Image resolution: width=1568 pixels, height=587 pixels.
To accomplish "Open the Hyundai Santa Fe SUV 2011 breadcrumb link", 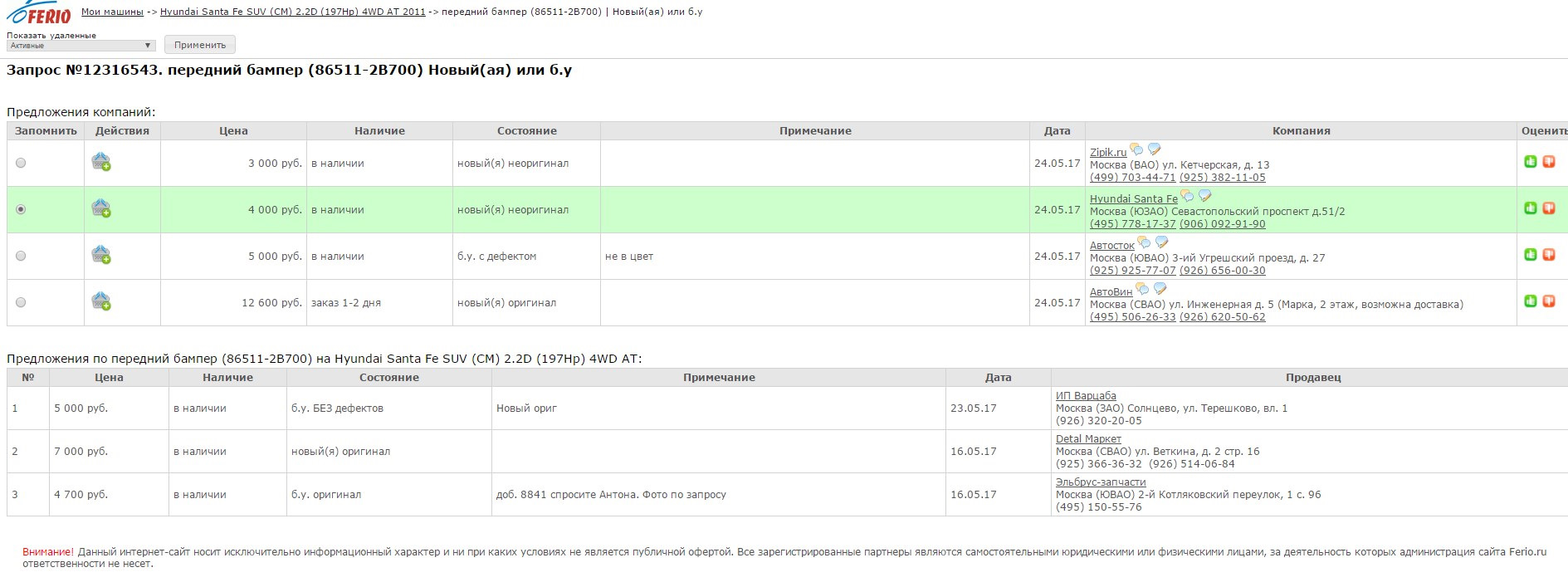I will (293, 12).
